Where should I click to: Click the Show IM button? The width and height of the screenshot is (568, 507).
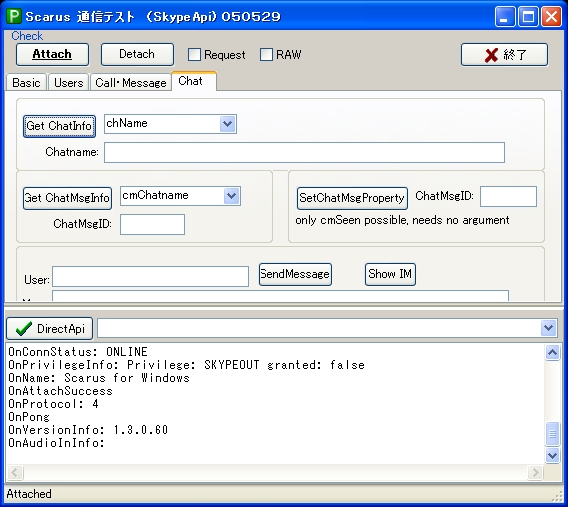(390, 274)
